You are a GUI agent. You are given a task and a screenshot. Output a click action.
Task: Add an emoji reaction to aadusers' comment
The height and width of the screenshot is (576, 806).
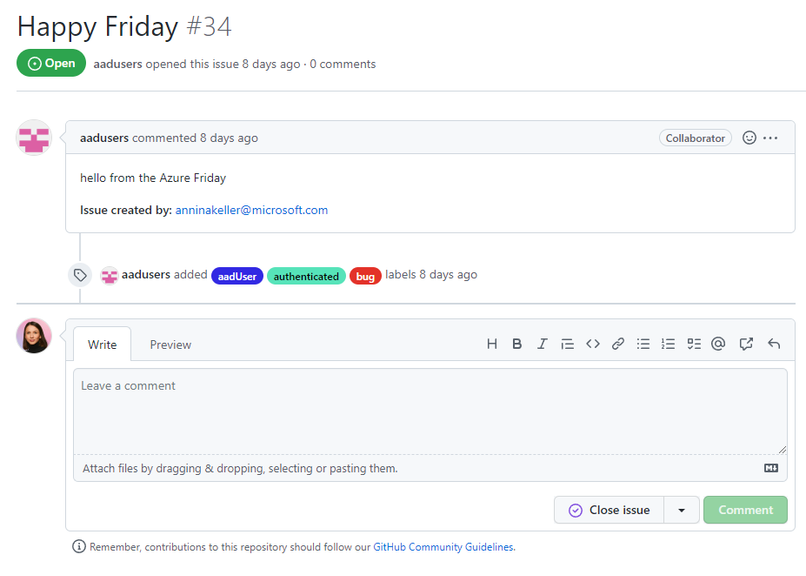(x=749, y=138)
